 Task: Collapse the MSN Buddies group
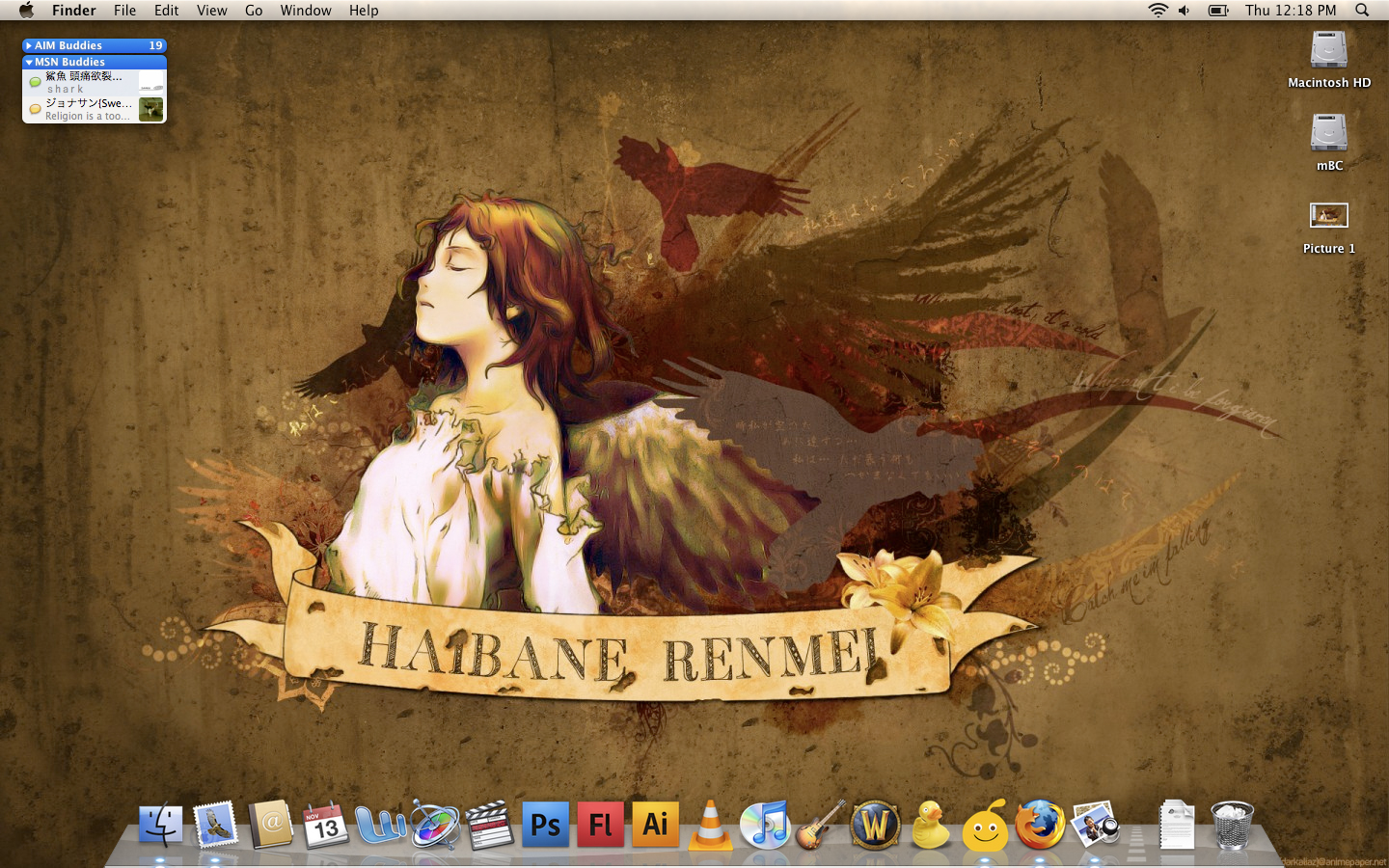coord(29,62)
